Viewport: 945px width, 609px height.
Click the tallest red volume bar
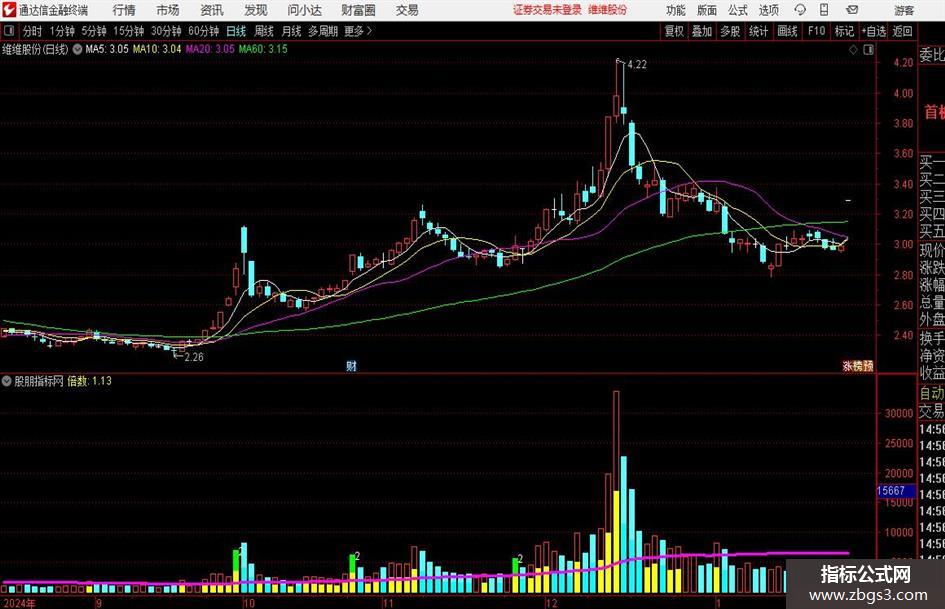[616, 492]
